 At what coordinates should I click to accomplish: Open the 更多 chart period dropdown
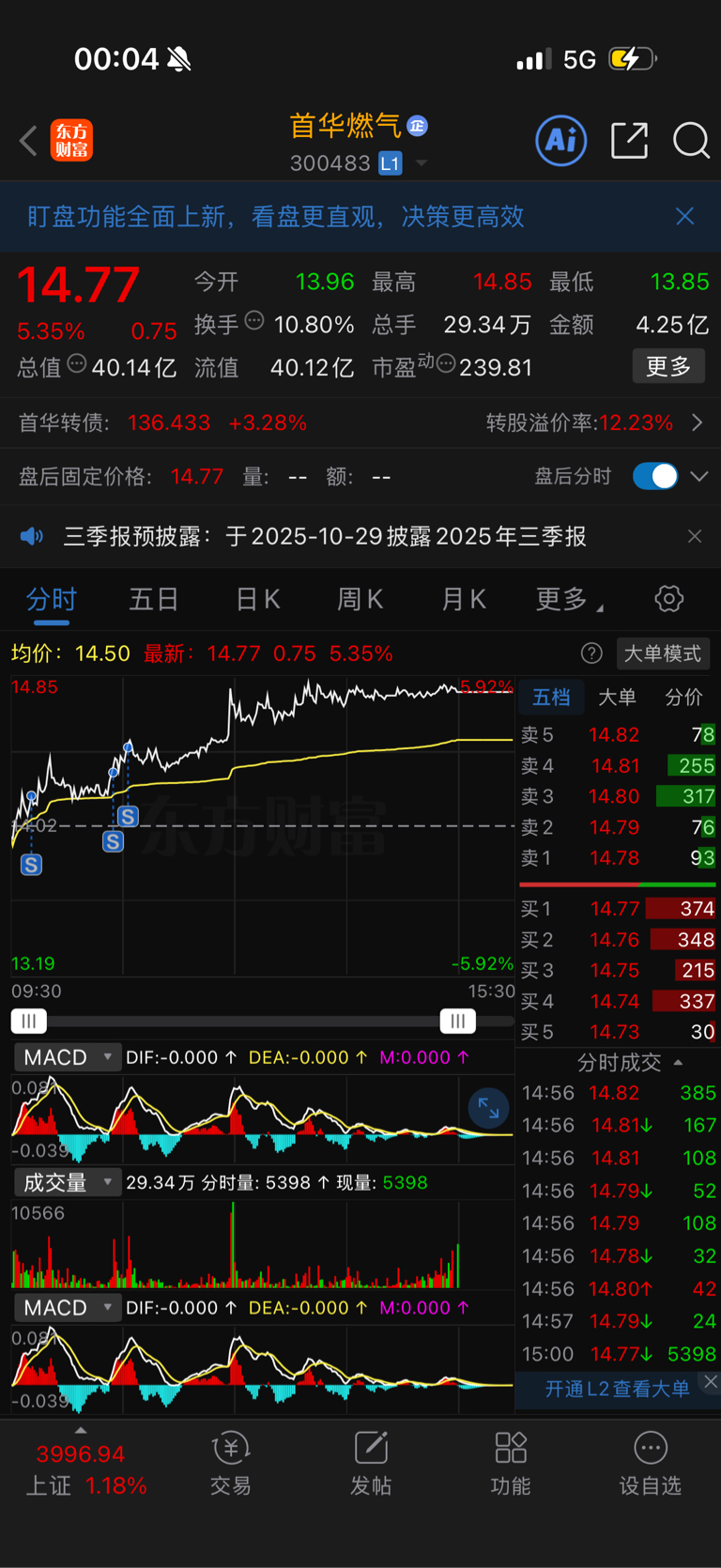tap(569, 599)
